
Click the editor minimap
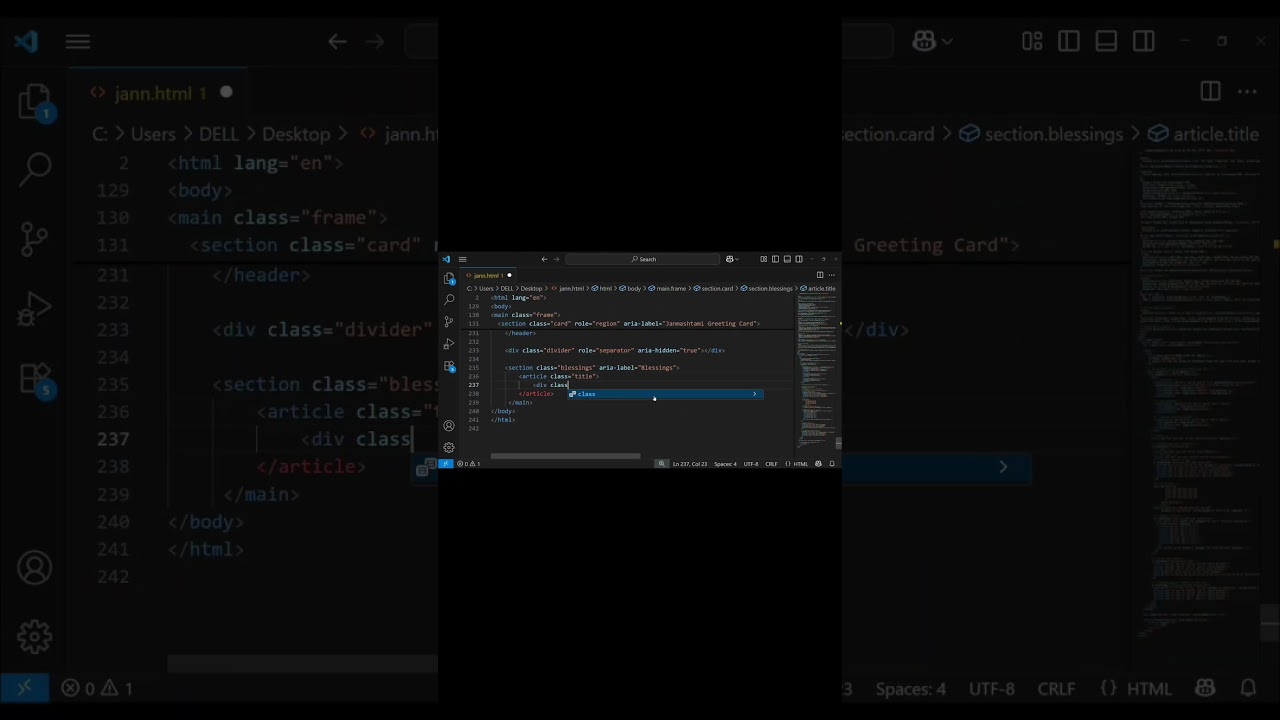814,370
